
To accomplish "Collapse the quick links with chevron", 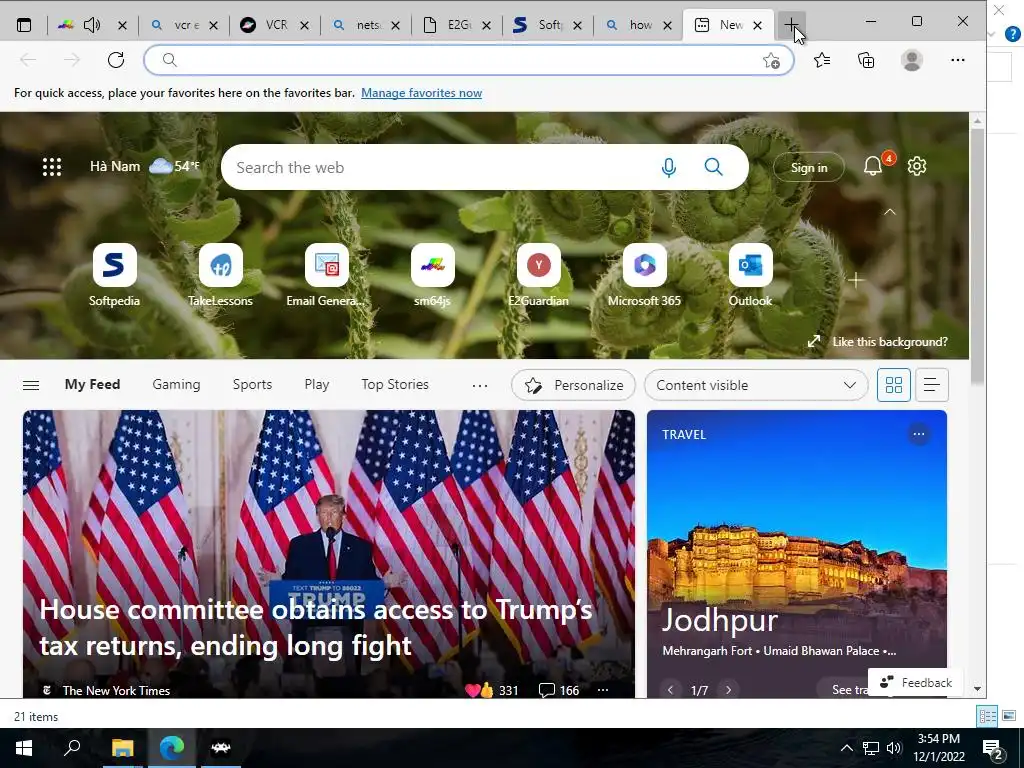I will (889, 212).
